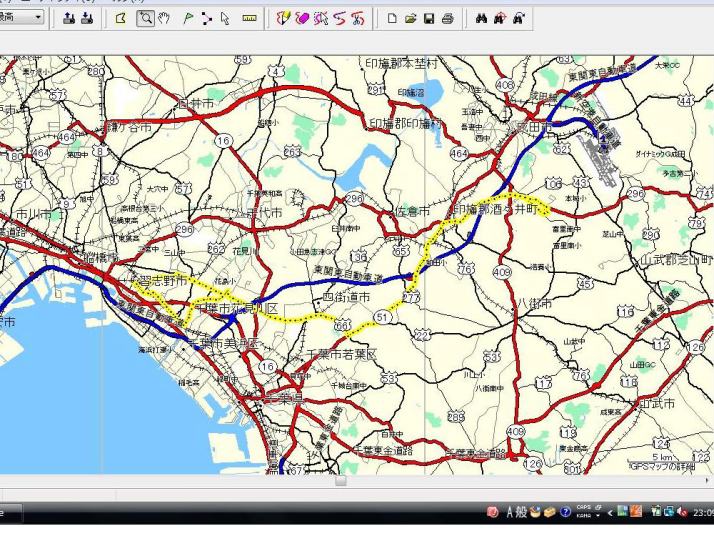Select the Distance ruler tool
Screen dimensions: 714x536
point(249,18)
